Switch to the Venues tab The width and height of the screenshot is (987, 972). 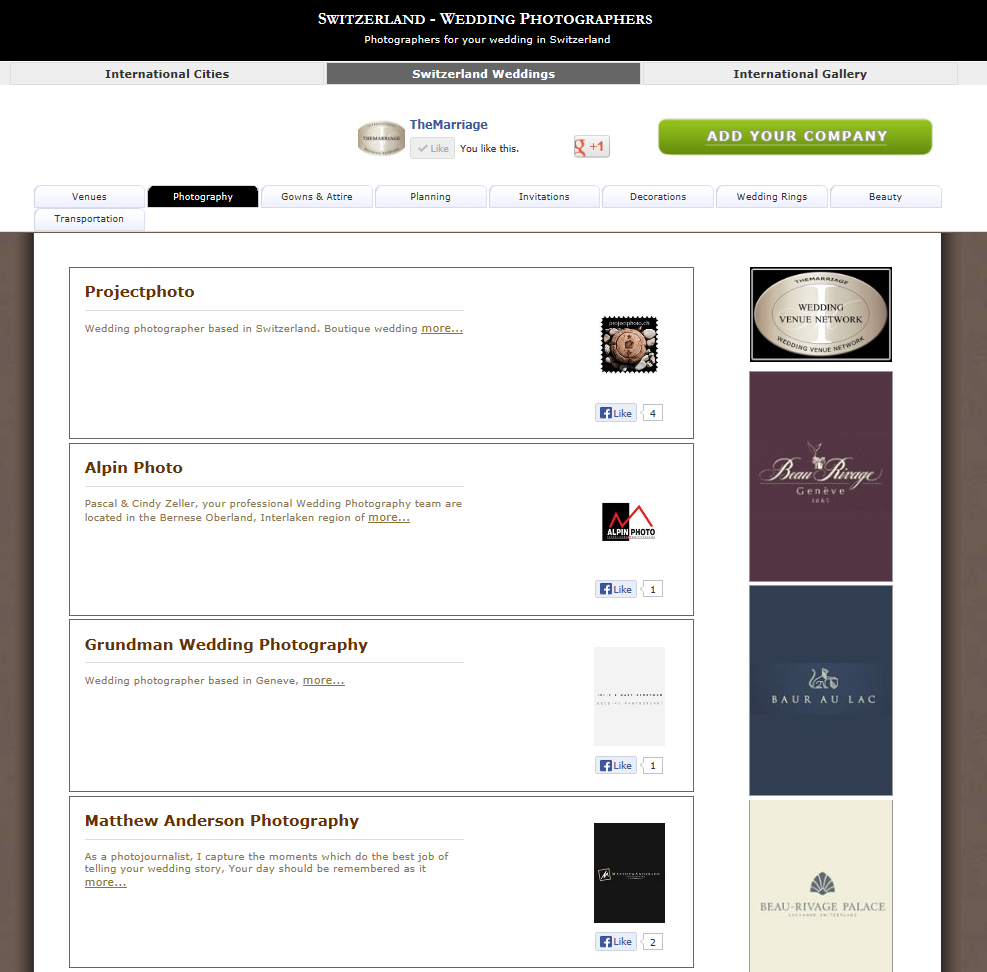point(89,197)
